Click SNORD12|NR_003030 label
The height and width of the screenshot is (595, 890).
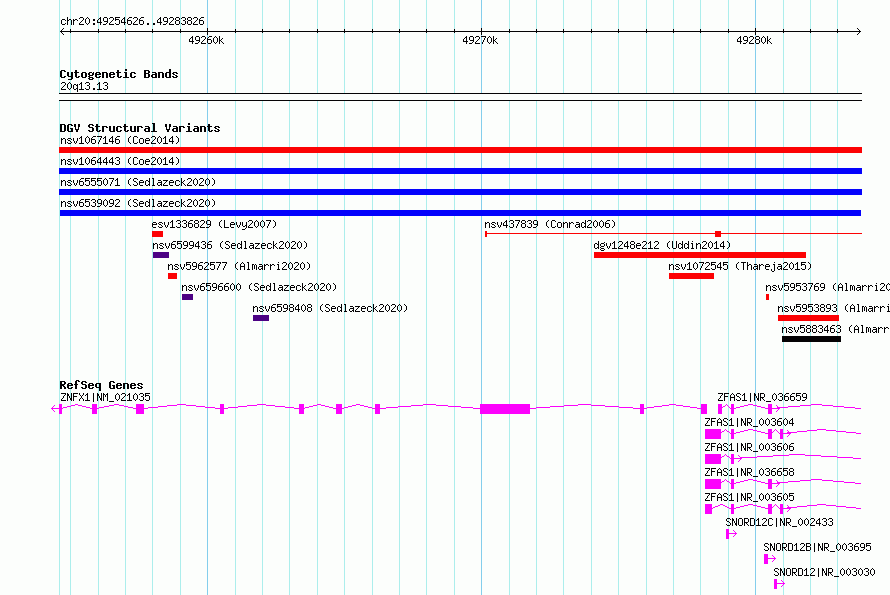coord(824,572)
